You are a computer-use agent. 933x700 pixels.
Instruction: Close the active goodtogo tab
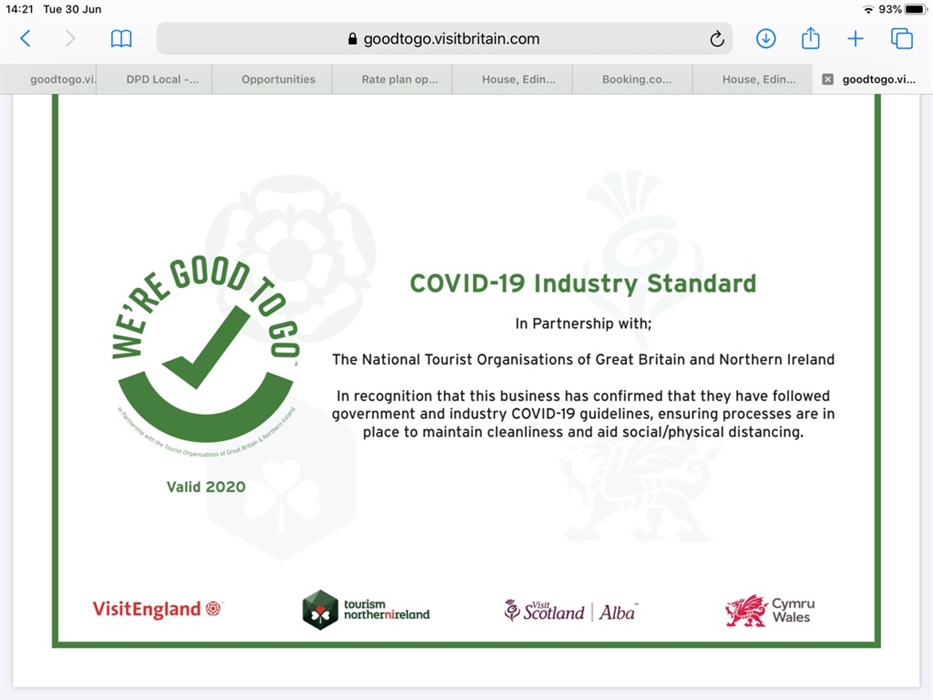(x=827, y=80)
